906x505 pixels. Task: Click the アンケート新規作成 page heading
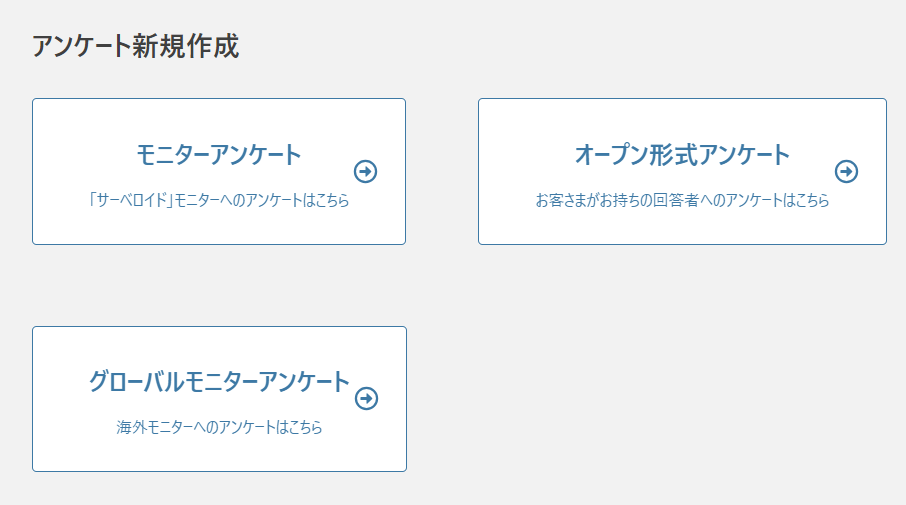click(135, 46)
